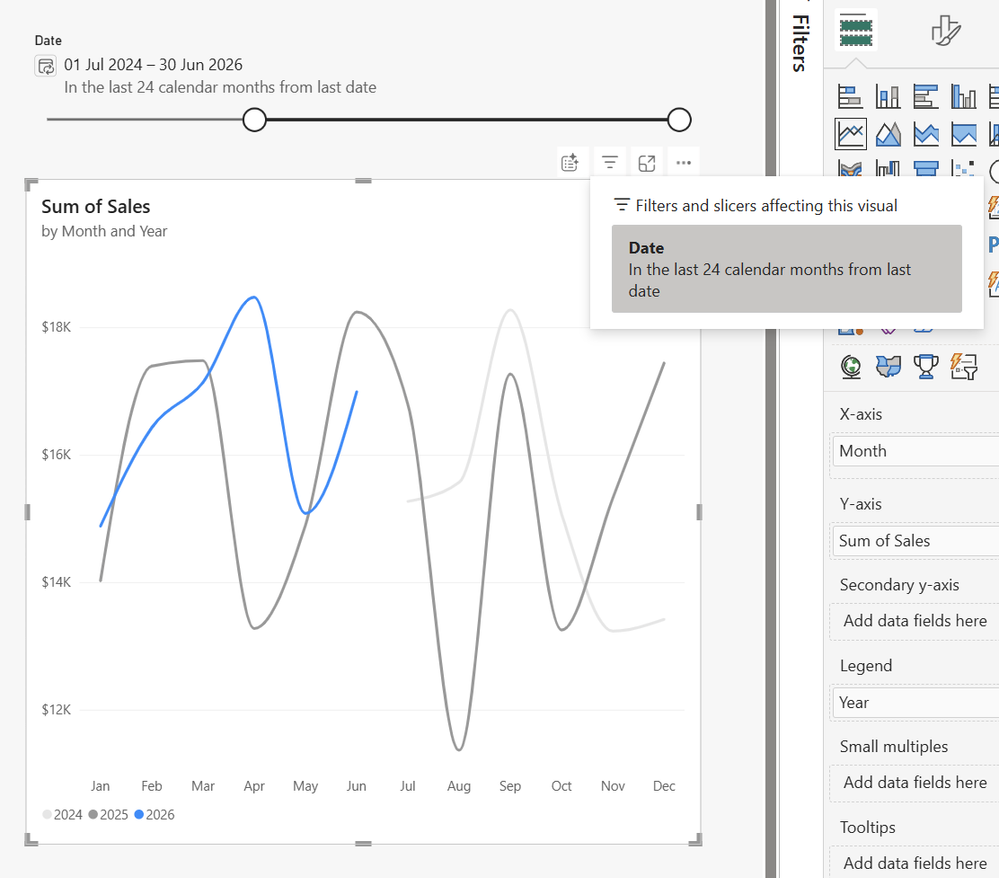The image size is (999, 878).
Task: Click the sparkle list icon in visual header
Action: [x=570, y=163]
